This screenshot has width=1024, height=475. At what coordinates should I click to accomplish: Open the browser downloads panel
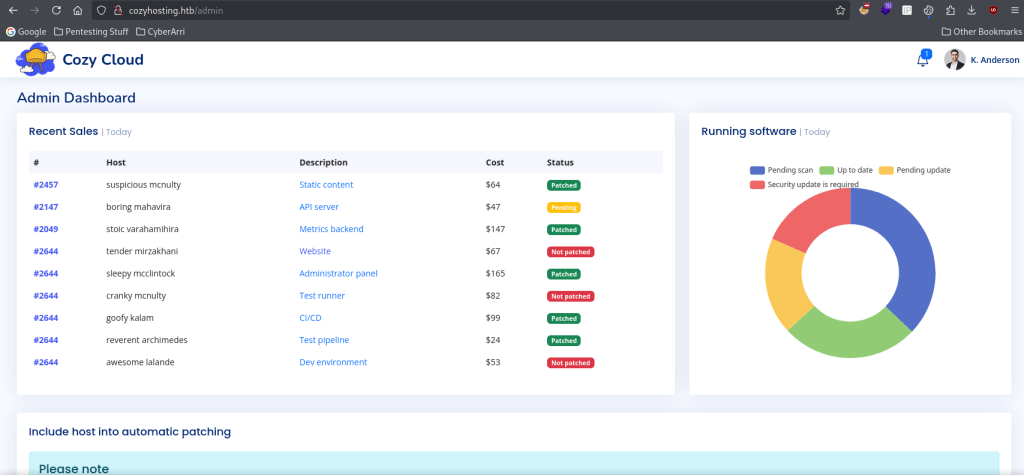point(971,10)
